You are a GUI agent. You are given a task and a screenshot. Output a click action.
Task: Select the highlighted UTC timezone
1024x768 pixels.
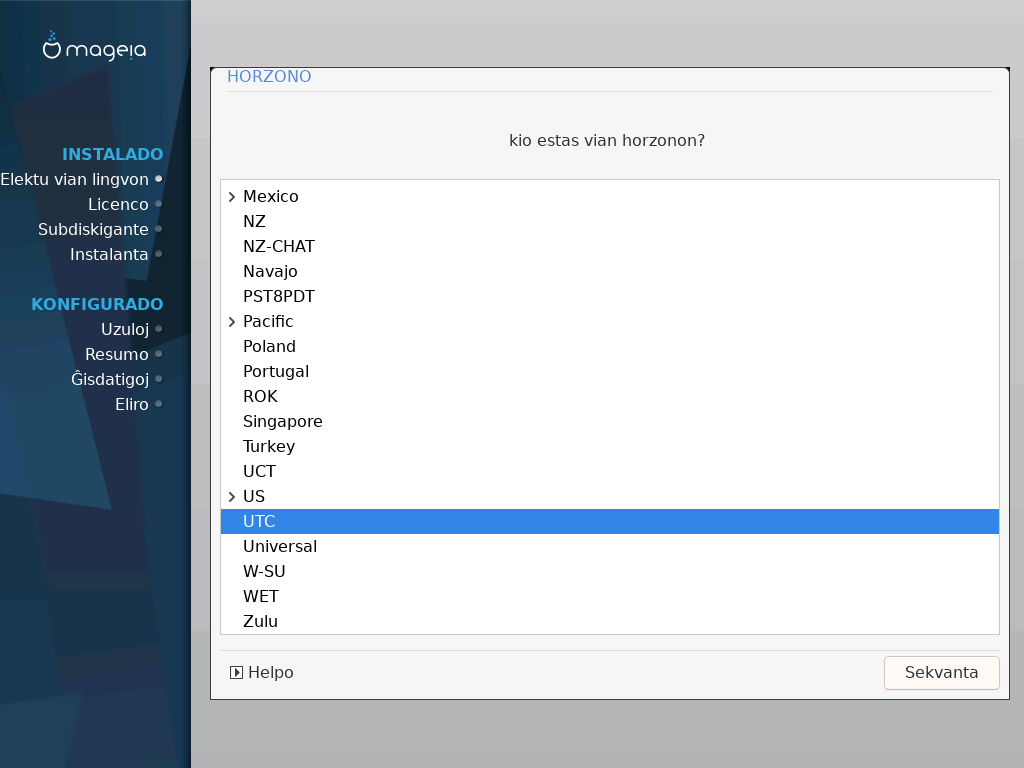259,521
